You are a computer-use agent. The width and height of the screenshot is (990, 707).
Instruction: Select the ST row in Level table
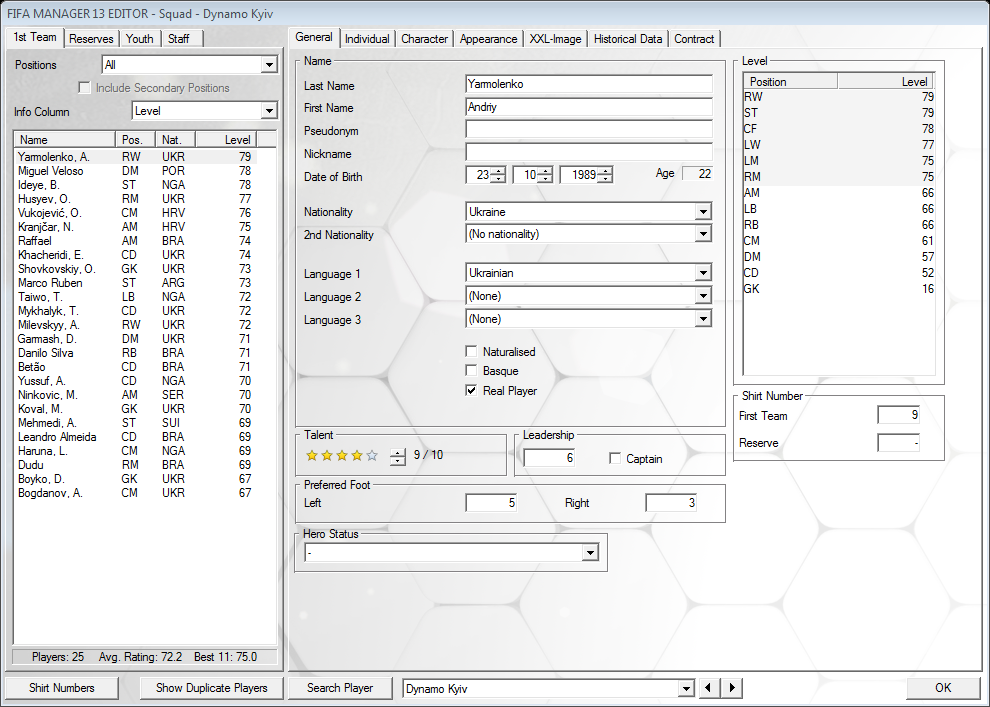pos(839,113)
